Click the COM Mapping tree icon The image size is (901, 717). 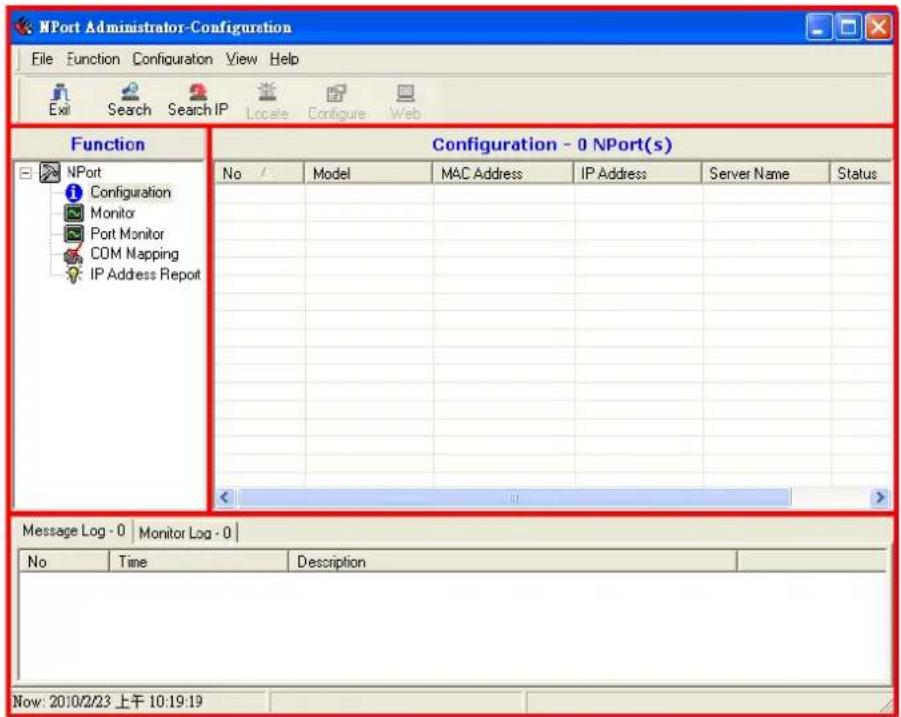point(74,254)
